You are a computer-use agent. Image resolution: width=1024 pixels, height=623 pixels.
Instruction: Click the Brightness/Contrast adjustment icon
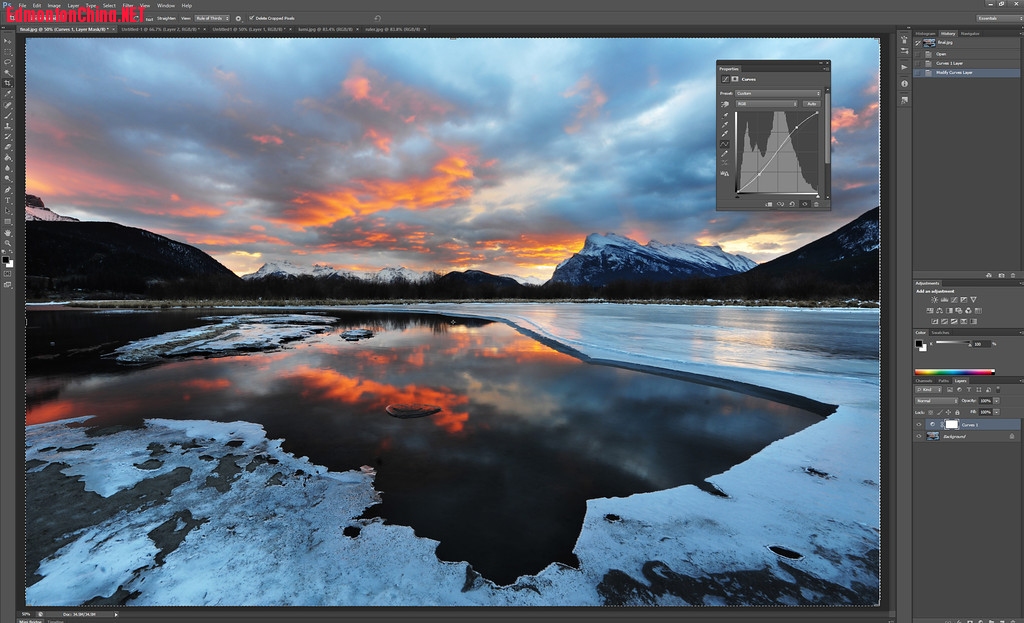click(934, 300)
